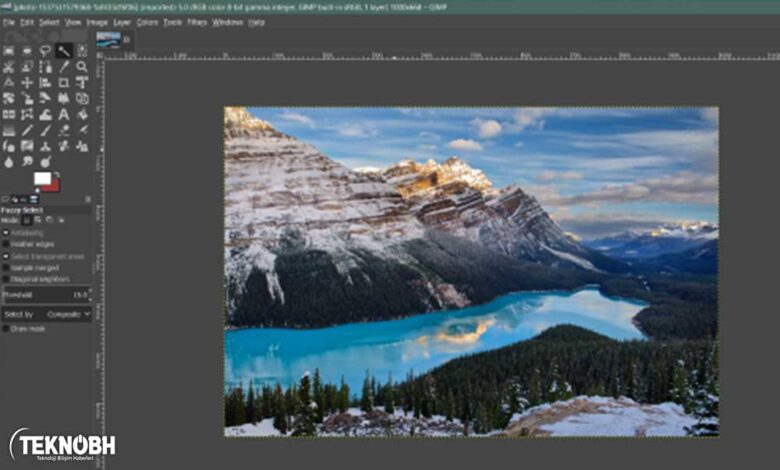
Task: Enable the Feather edges checkbox
Action: [x=6, y=244]
